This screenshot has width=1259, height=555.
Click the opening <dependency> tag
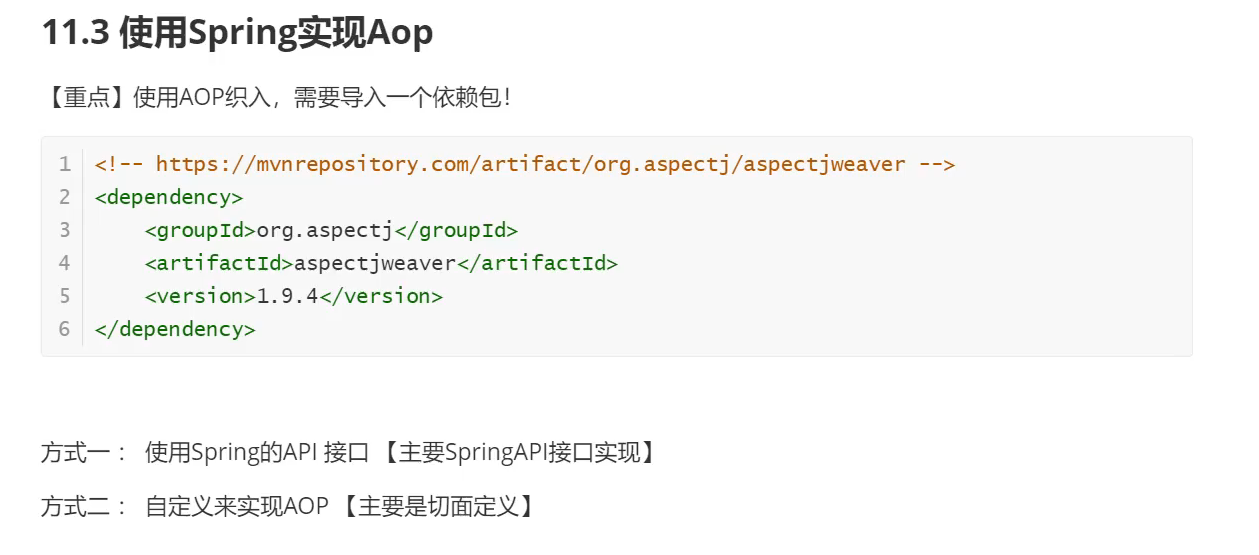[x=169, y=197]
